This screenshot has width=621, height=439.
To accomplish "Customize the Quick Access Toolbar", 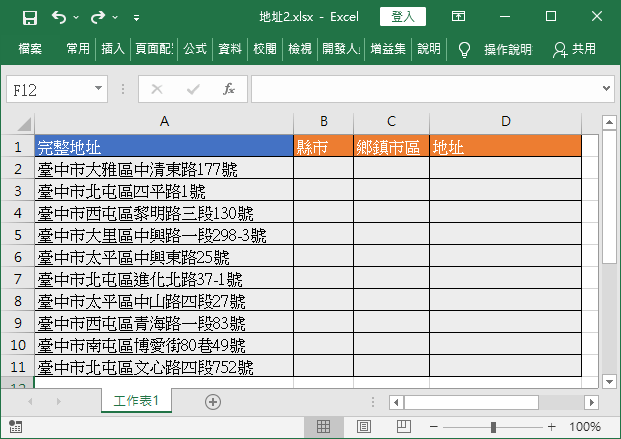I will coord(136,18).
